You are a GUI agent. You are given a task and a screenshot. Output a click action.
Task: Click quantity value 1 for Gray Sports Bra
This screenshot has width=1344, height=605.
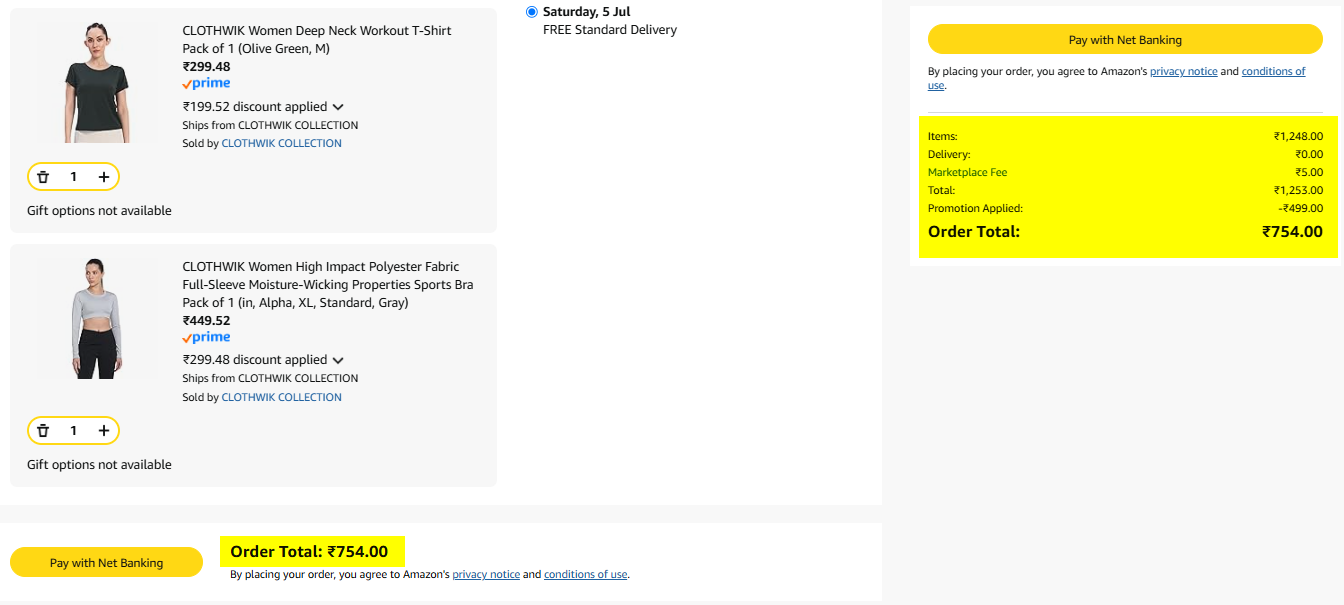73,431
